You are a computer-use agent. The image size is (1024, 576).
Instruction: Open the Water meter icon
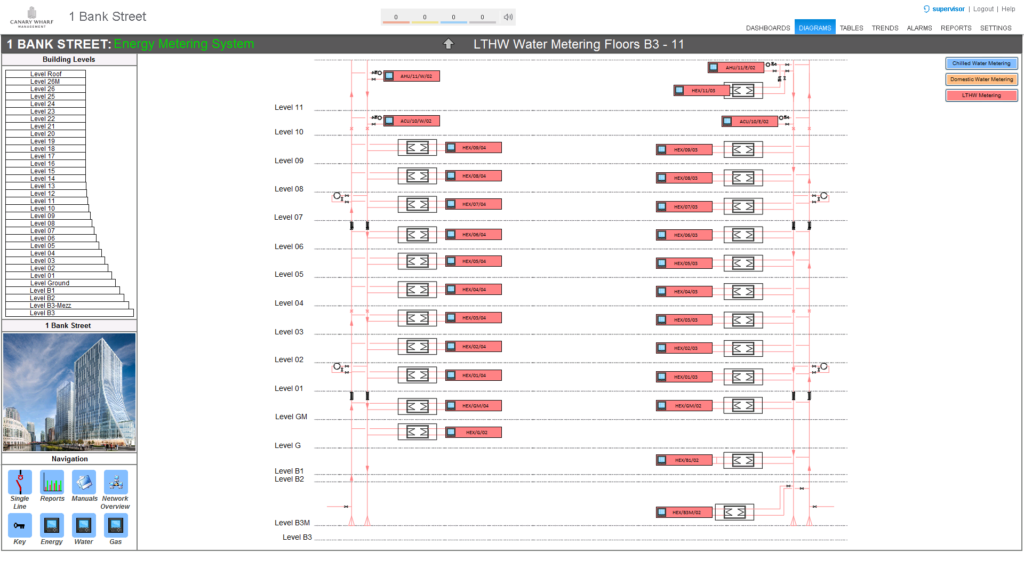click(84, 525)
